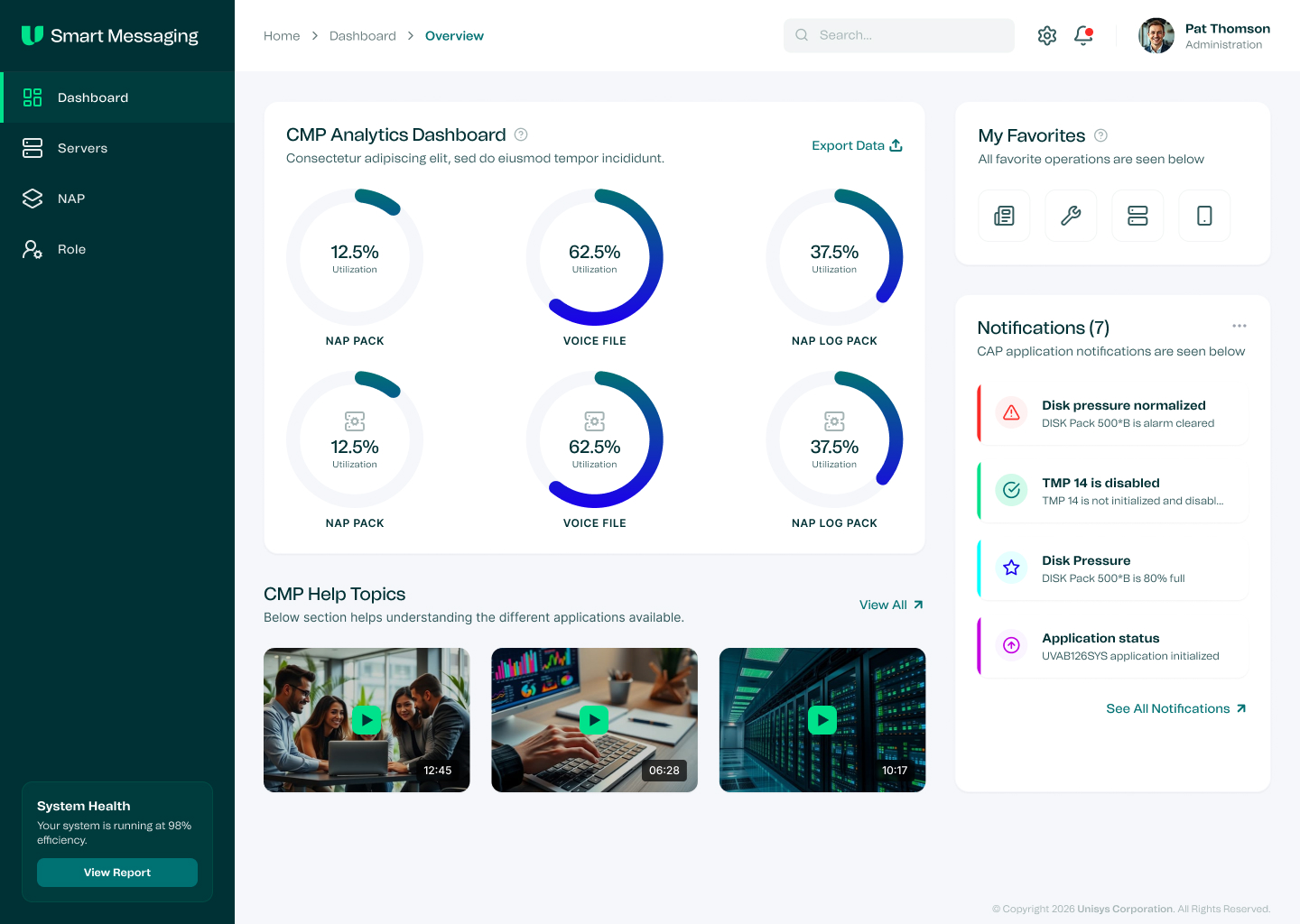Open the Disk pressure normalized notification
Screen dimensions: 1300x924
tap(1112, 413)
